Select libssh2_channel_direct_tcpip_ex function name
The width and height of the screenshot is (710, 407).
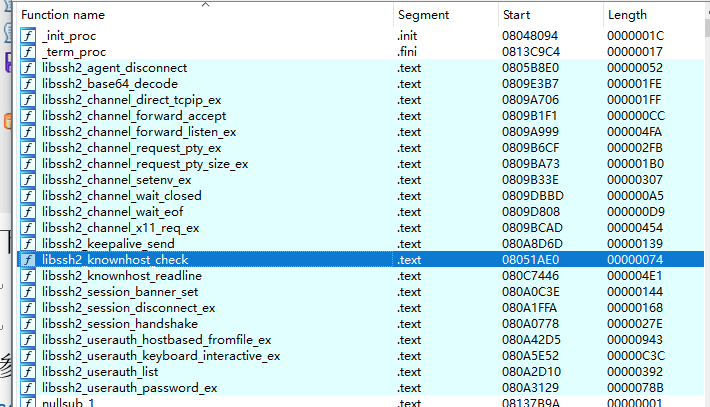(131, 100)
